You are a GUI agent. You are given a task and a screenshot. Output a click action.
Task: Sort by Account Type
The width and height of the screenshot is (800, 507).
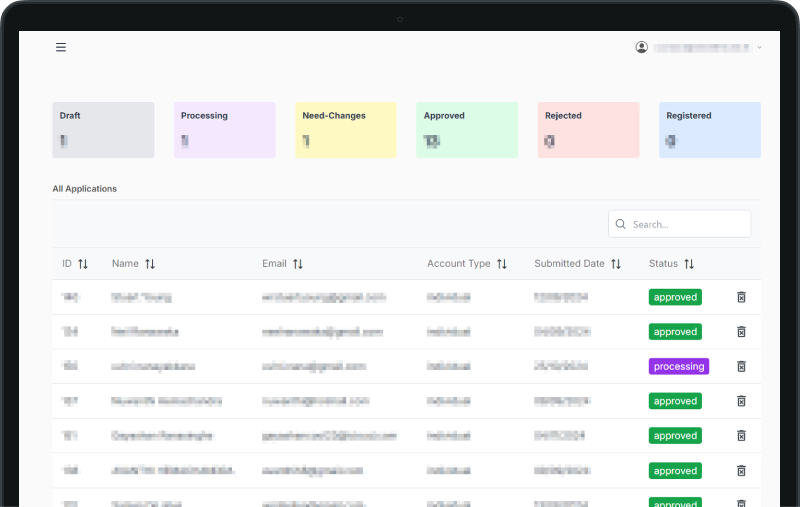click(x=502, y=264)
